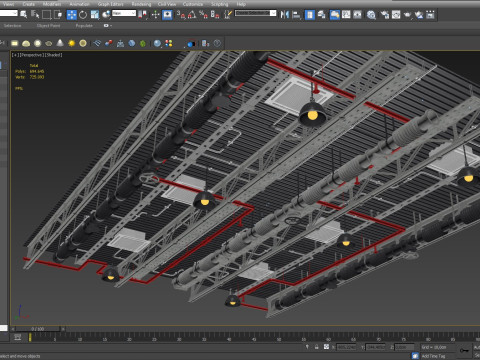Open the Material Editor icon
480x360 pixels.
pos(371,15)
